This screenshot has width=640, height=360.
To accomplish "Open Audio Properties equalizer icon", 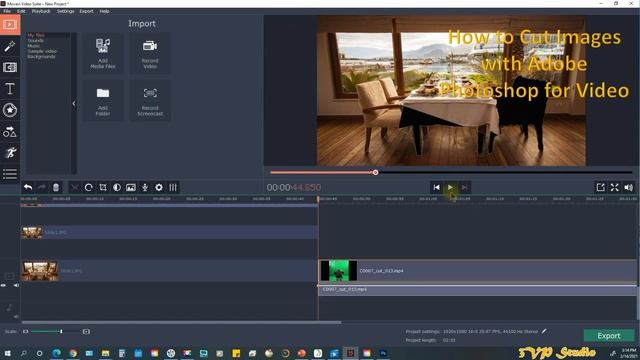I will pyautogui.click(x=173, y=187).
